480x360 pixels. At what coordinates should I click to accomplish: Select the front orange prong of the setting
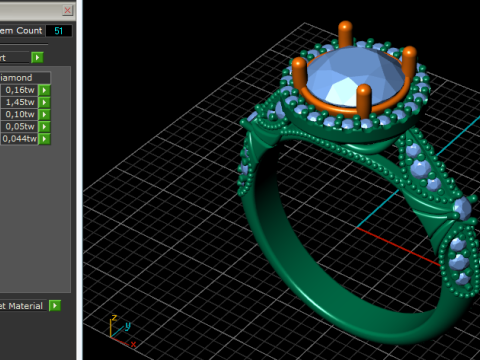click(364, 100)
